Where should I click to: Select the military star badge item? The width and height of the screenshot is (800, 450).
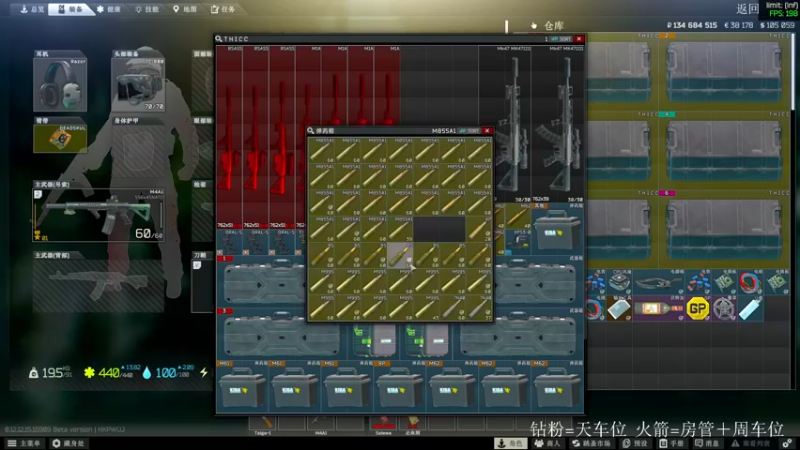click(x=724, y=309)
